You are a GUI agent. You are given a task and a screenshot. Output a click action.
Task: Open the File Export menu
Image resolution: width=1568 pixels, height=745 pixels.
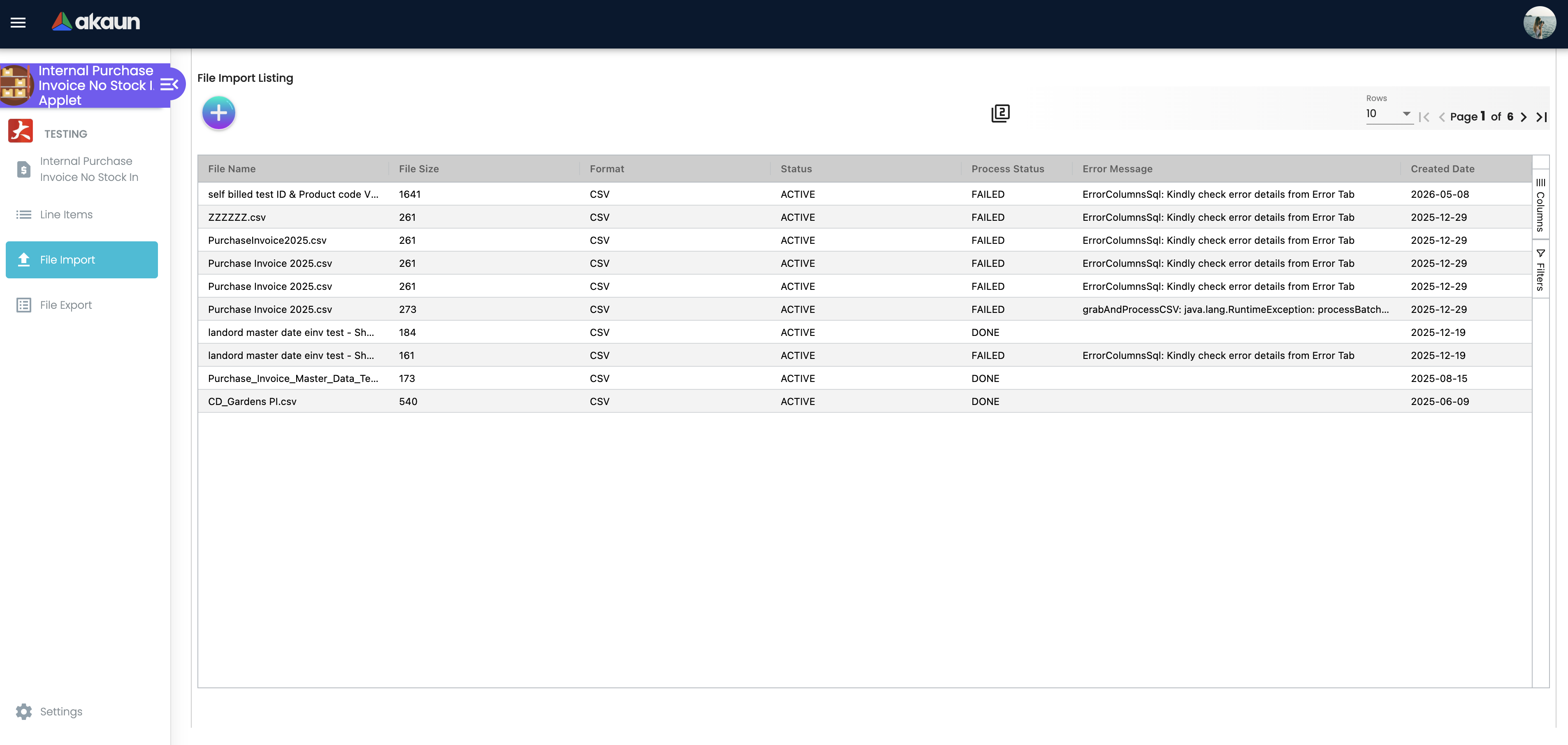[x=81, y=305]
